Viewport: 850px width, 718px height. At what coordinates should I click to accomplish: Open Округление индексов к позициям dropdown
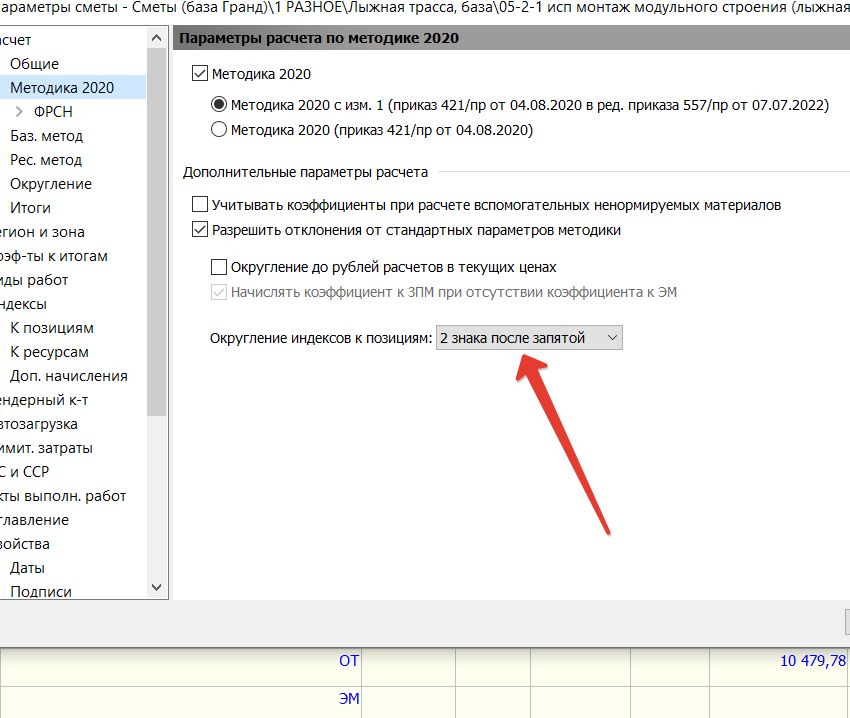(529, 338)
